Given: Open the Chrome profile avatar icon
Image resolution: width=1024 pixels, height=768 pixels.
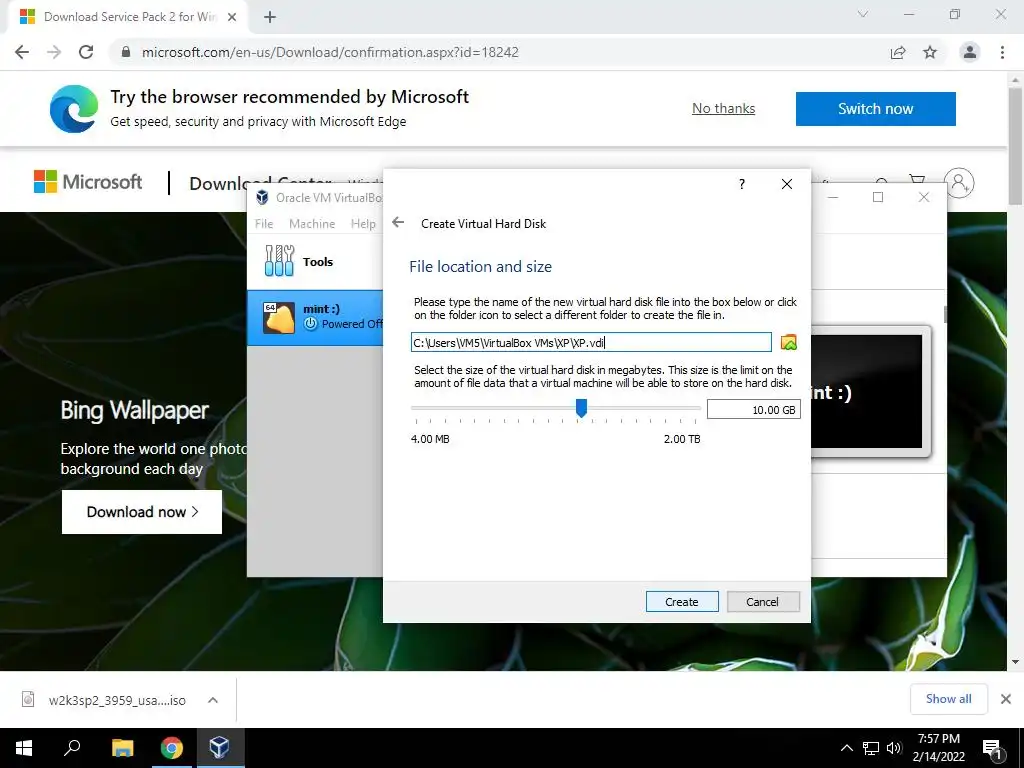Looking at the screenshot, I should click(x=970, y=52).
